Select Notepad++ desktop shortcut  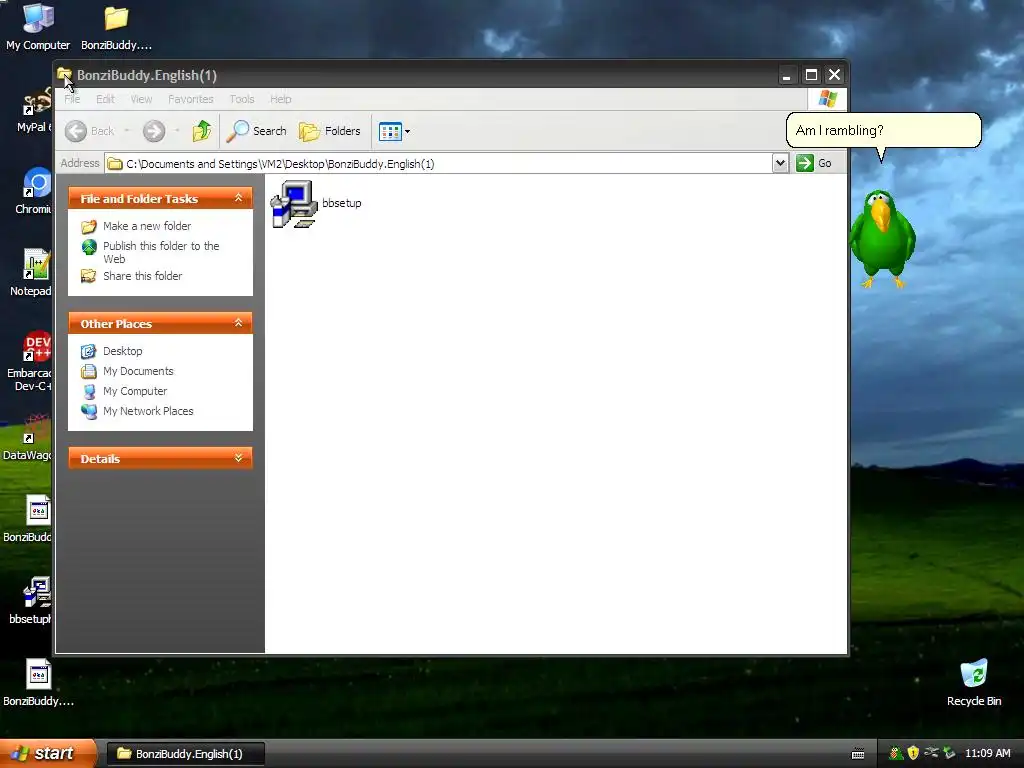31,273
